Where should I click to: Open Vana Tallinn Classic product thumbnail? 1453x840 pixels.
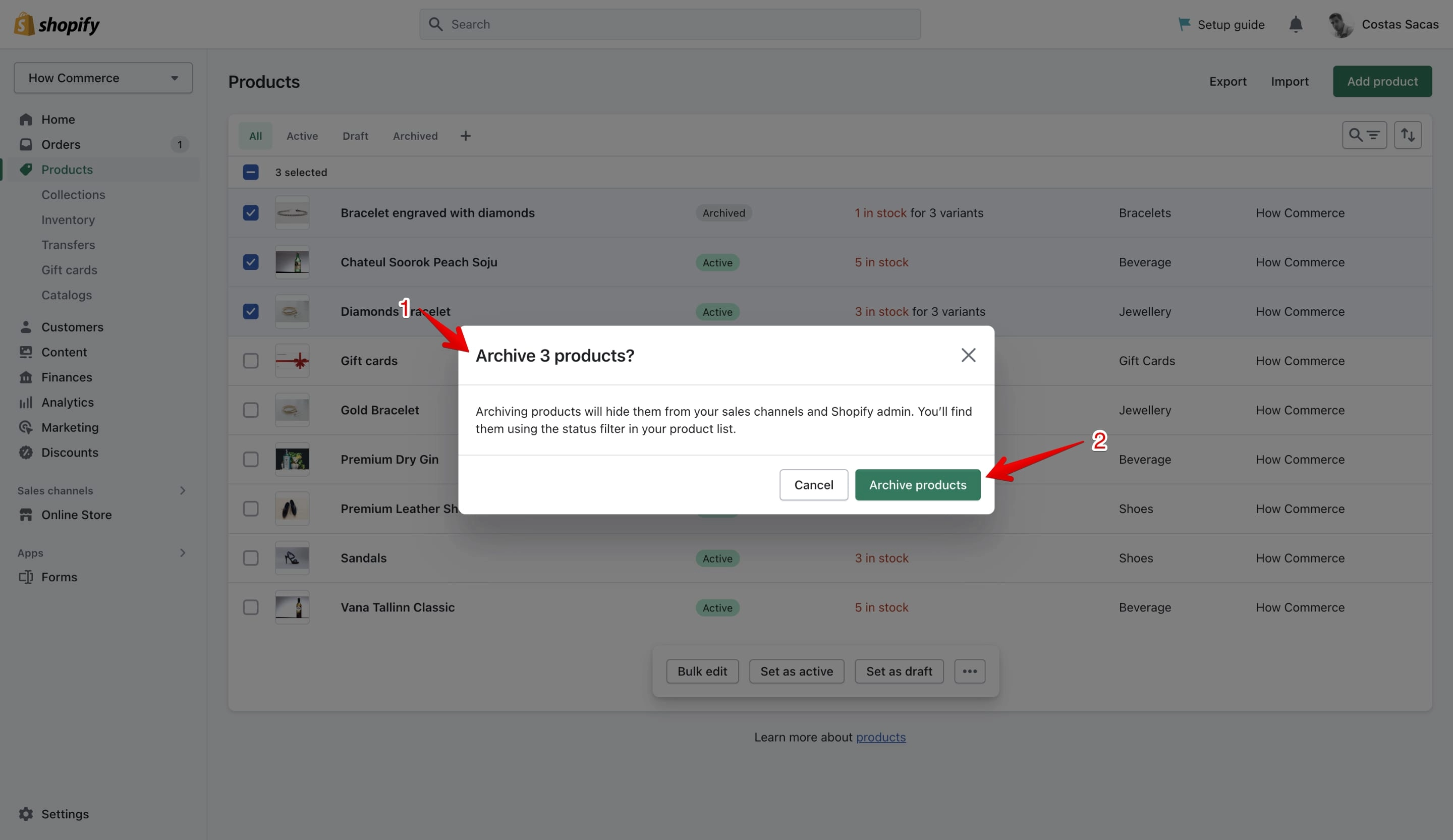(x=292, y=607)
